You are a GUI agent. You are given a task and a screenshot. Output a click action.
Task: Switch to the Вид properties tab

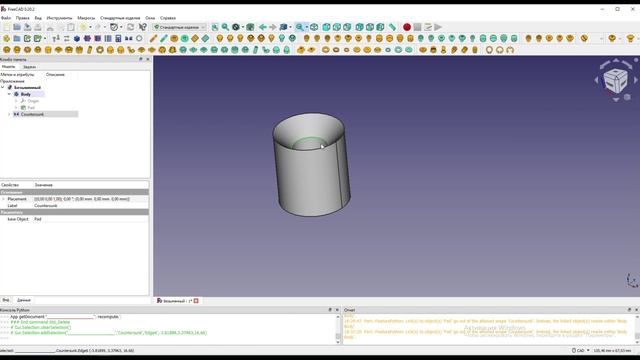coord(6,300)
